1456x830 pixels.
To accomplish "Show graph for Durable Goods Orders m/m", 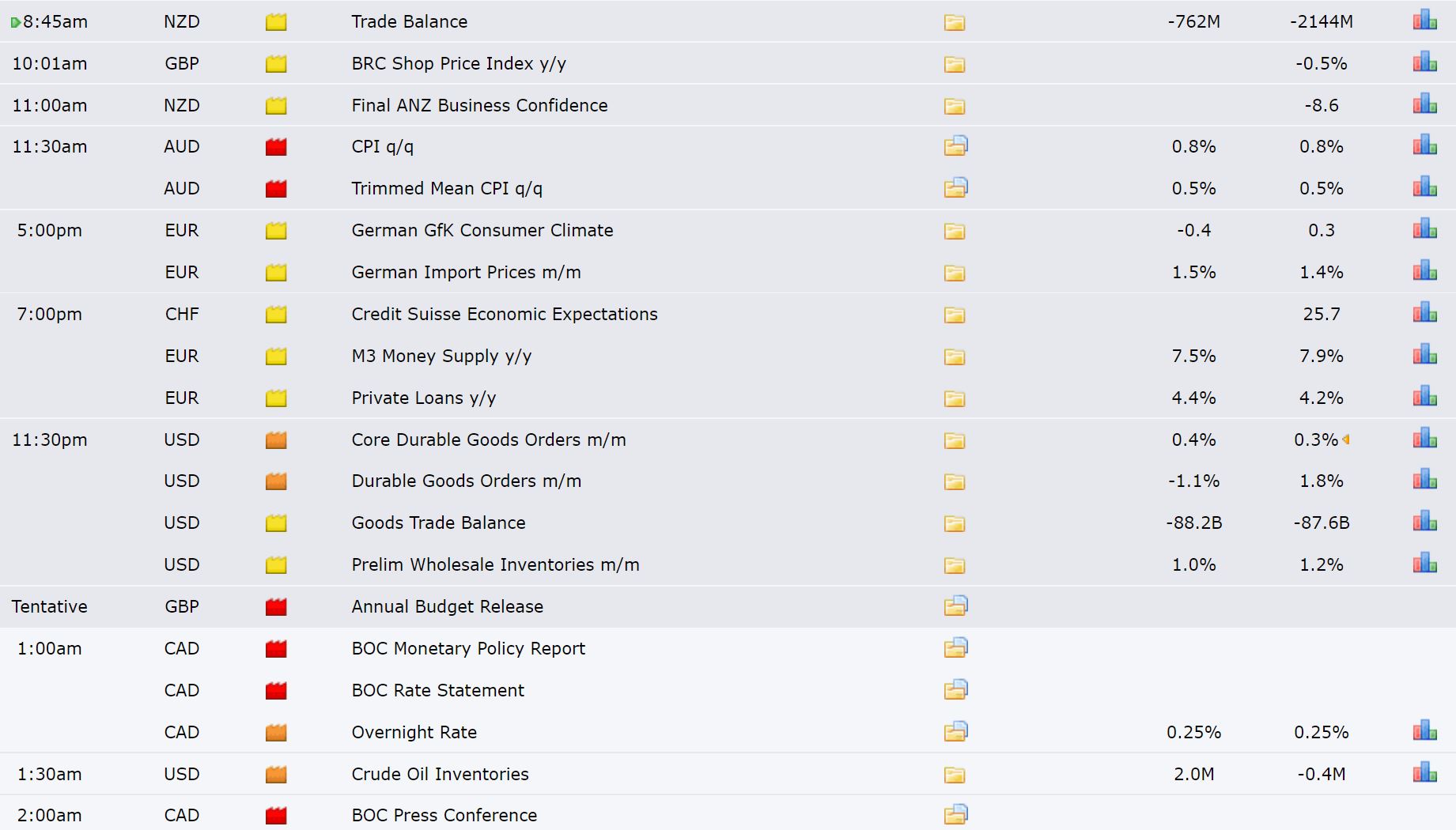I will click(1424, 480).
